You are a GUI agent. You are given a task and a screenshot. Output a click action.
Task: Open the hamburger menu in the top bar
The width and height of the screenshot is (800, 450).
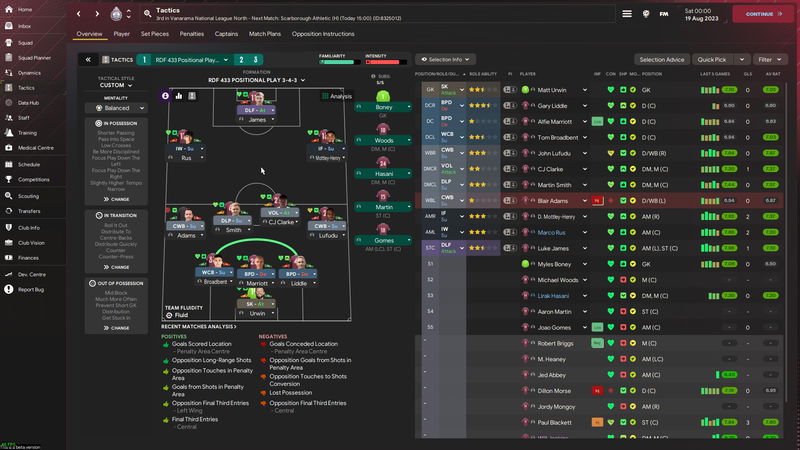(627, 14)
